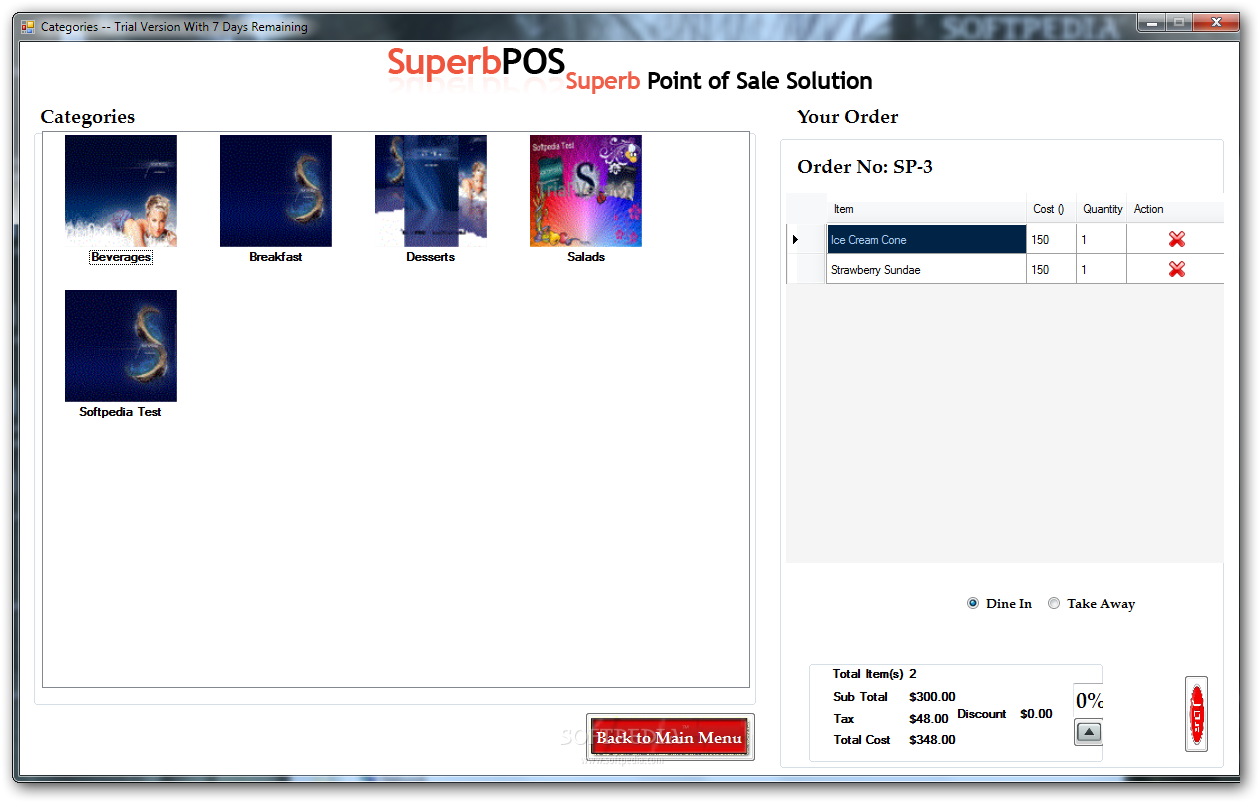1260x803 pixels.
Task: Delete Strawberry Sundae using red X icon
Action: (1177, 269)
